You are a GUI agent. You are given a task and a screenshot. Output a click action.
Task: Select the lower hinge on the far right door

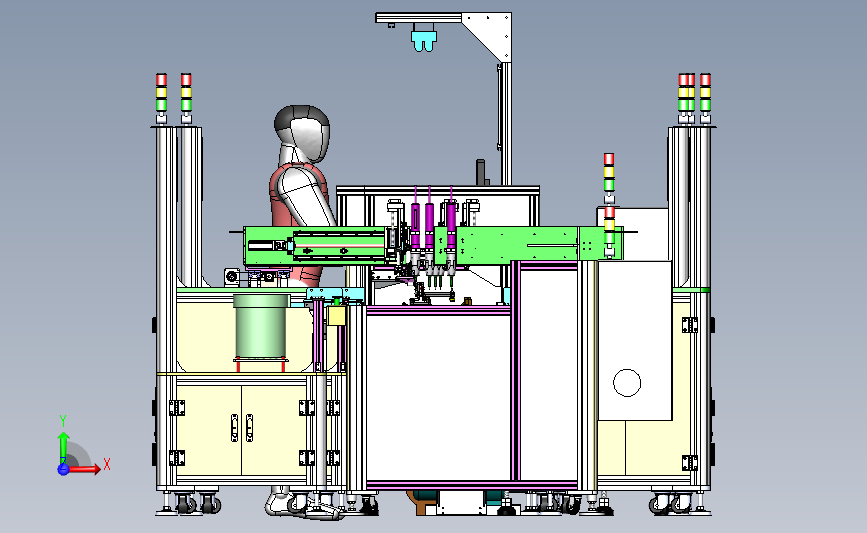(690, 463)
